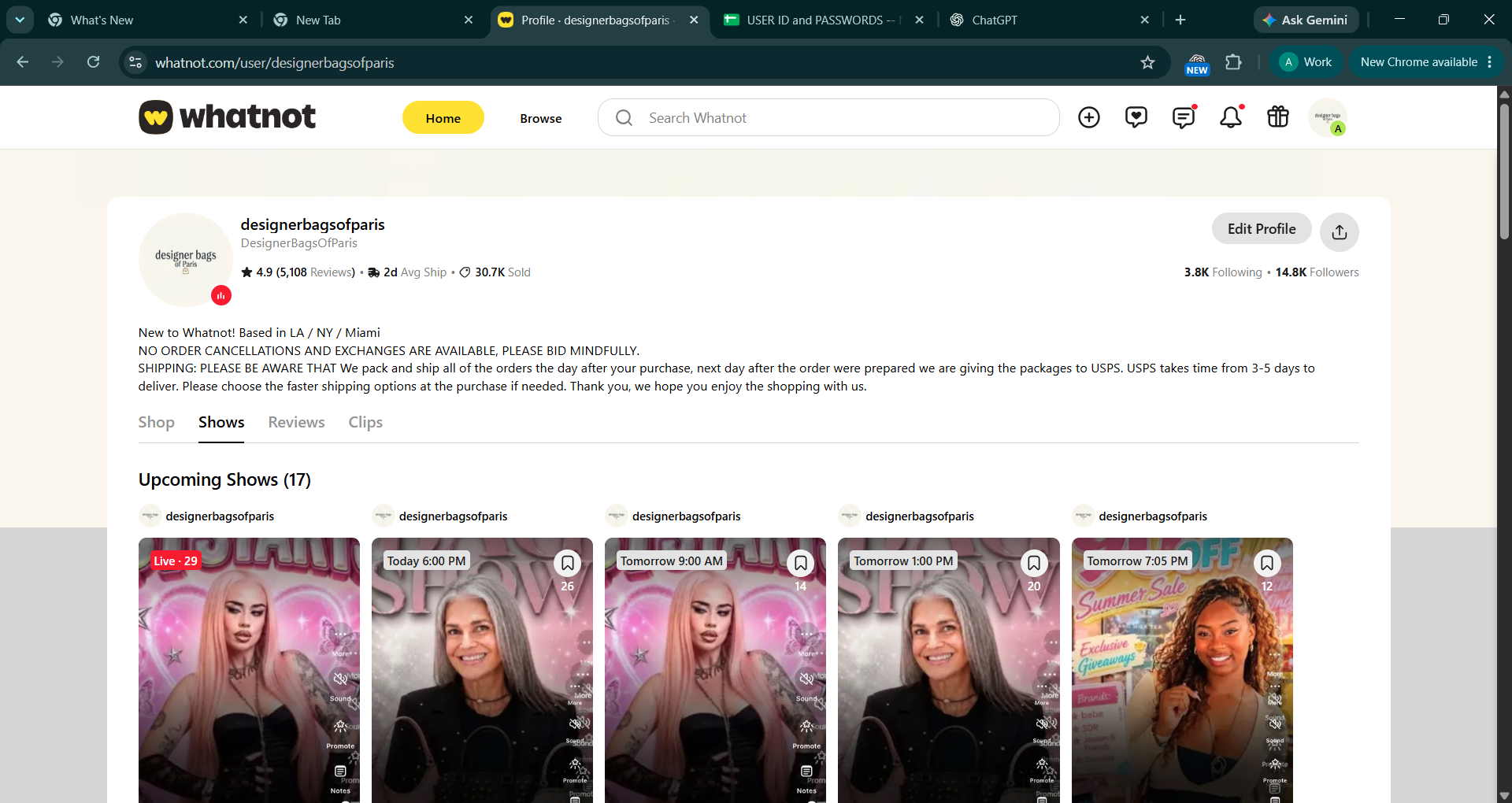Switch to the Clips tab
The image size is (1512, 803).
(x=365, y=423)
